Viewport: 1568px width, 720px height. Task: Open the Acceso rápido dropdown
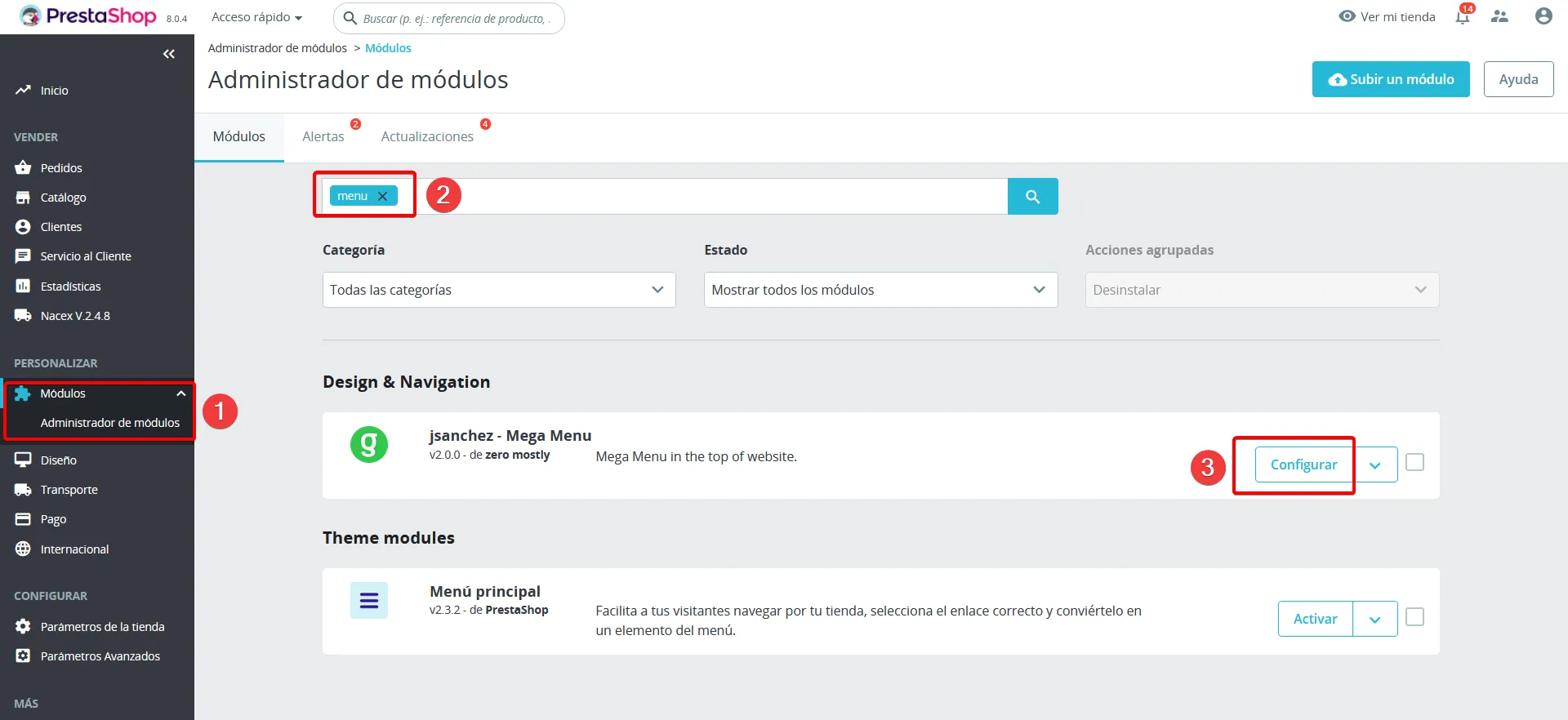pos(256,17)
